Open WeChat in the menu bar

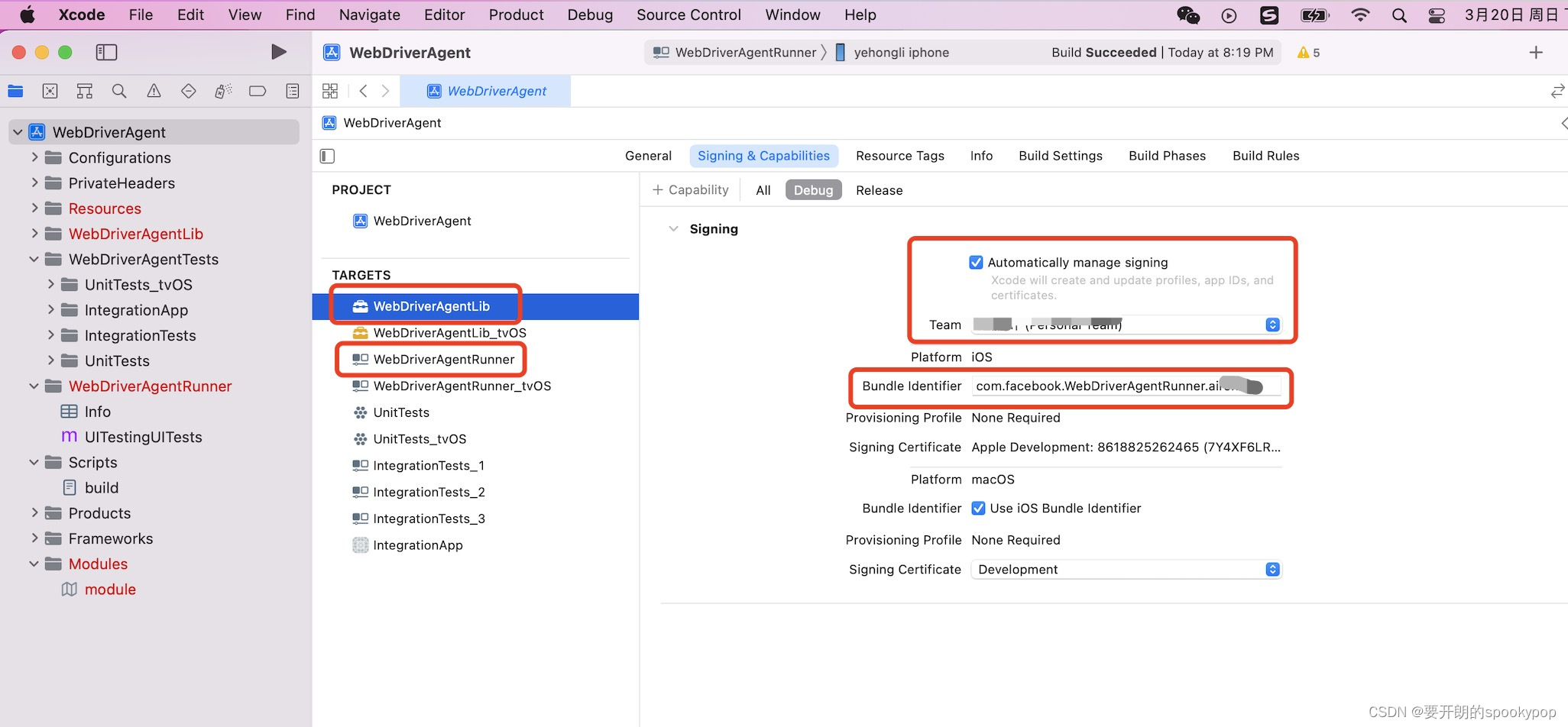coord(1188,15)
